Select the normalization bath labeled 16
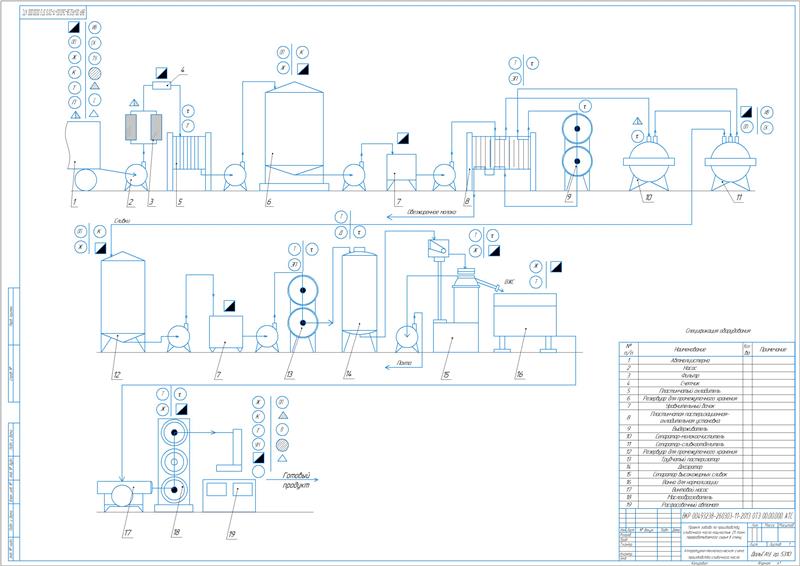800x566 pixels. [525, 322]
